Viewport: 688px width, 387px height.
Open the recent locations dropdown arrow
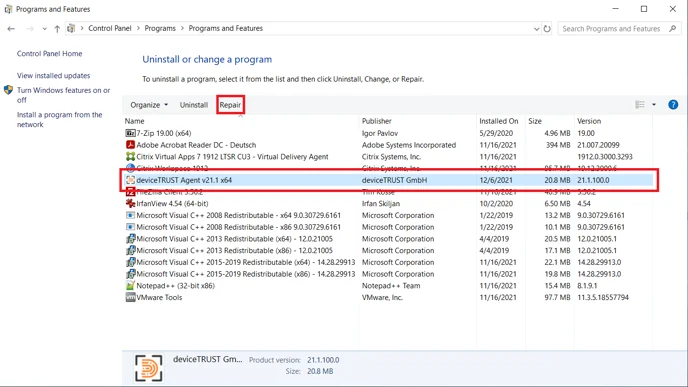(44, 29)
